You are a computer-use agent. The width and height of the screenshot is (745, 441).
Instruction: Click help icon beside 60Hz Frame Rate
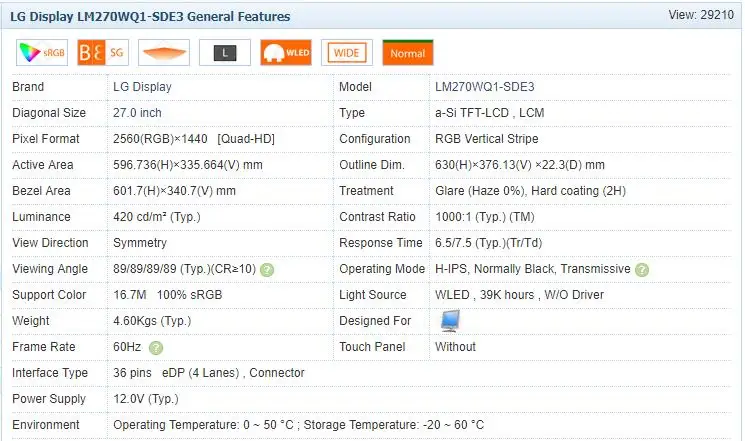tap(156, 348)
